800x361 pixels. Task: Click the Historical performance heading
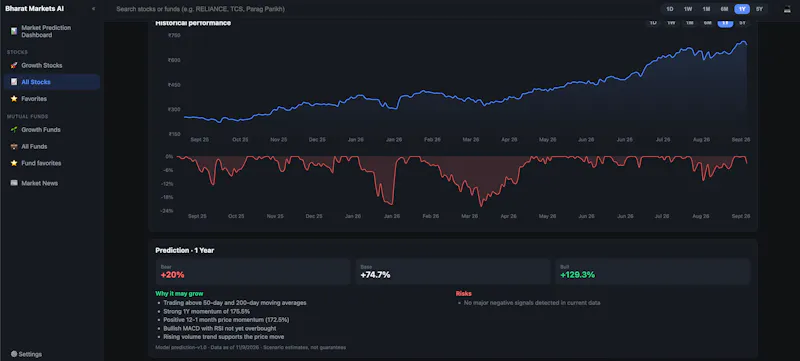pos(193,23)
